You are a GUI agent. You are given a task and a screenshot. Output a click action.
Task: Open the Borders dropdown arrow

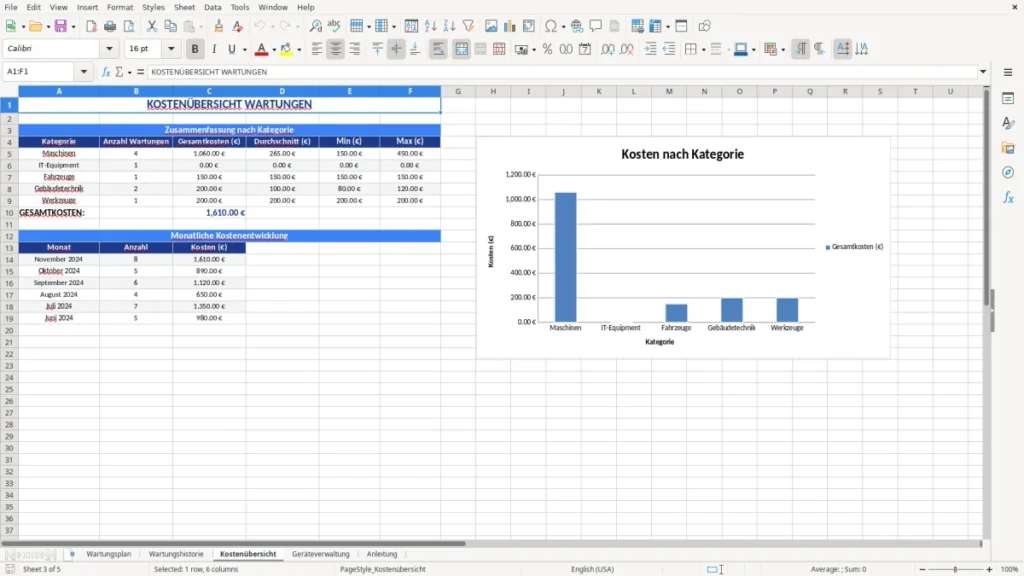coord(703,50)
